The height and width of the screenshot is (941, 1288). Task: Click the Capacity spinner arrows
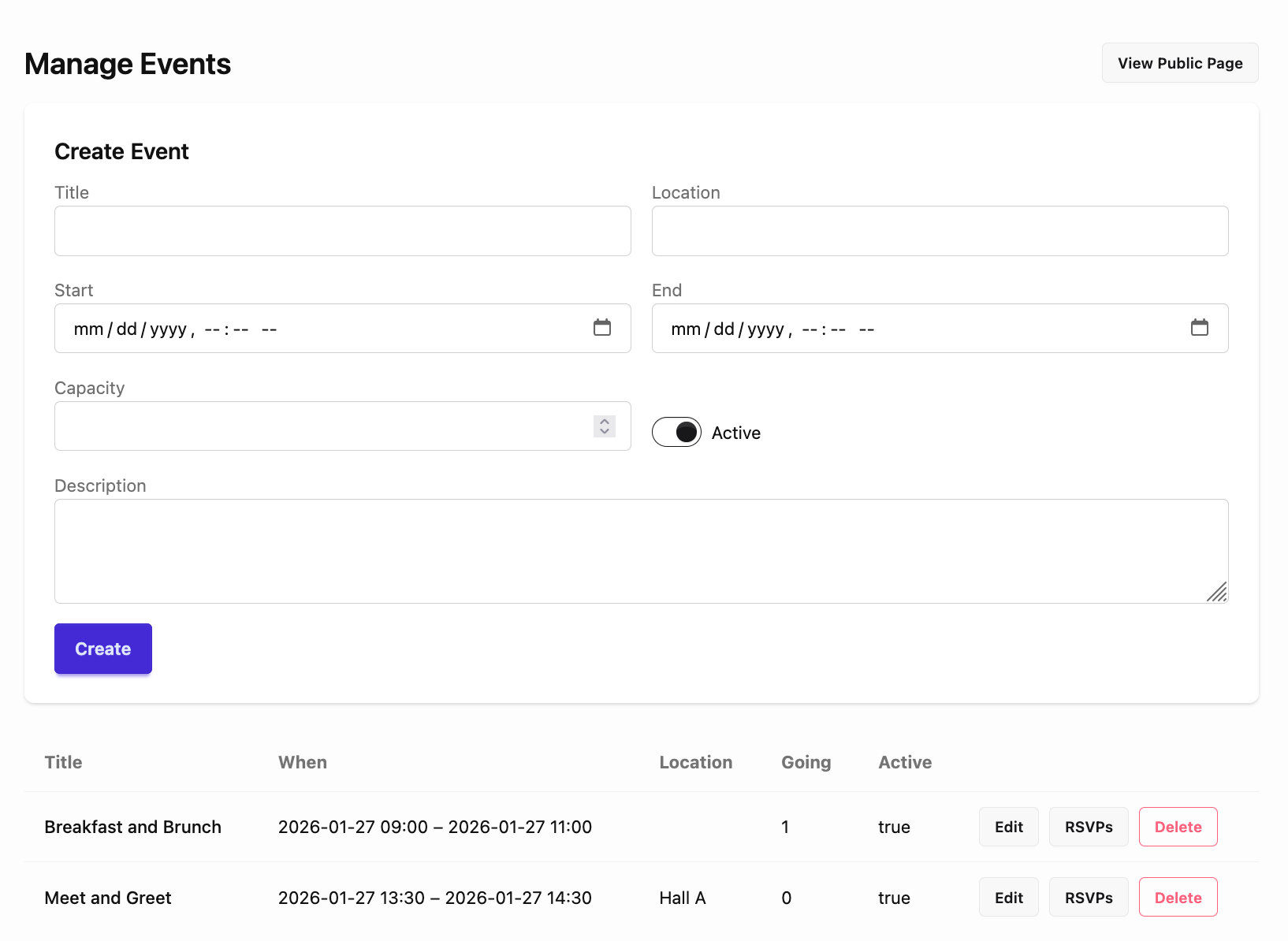604,426
